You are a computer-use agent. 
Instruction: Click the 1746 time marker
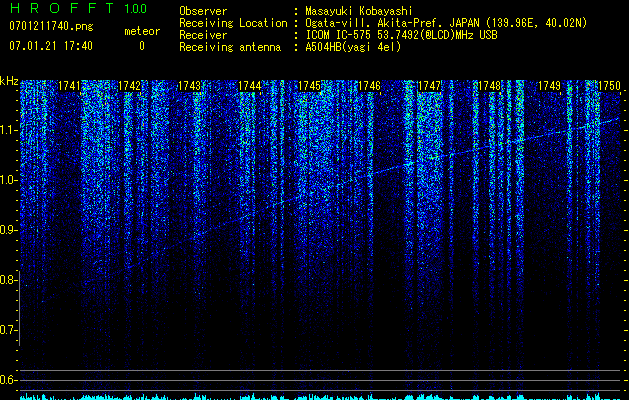coord(369,86)
